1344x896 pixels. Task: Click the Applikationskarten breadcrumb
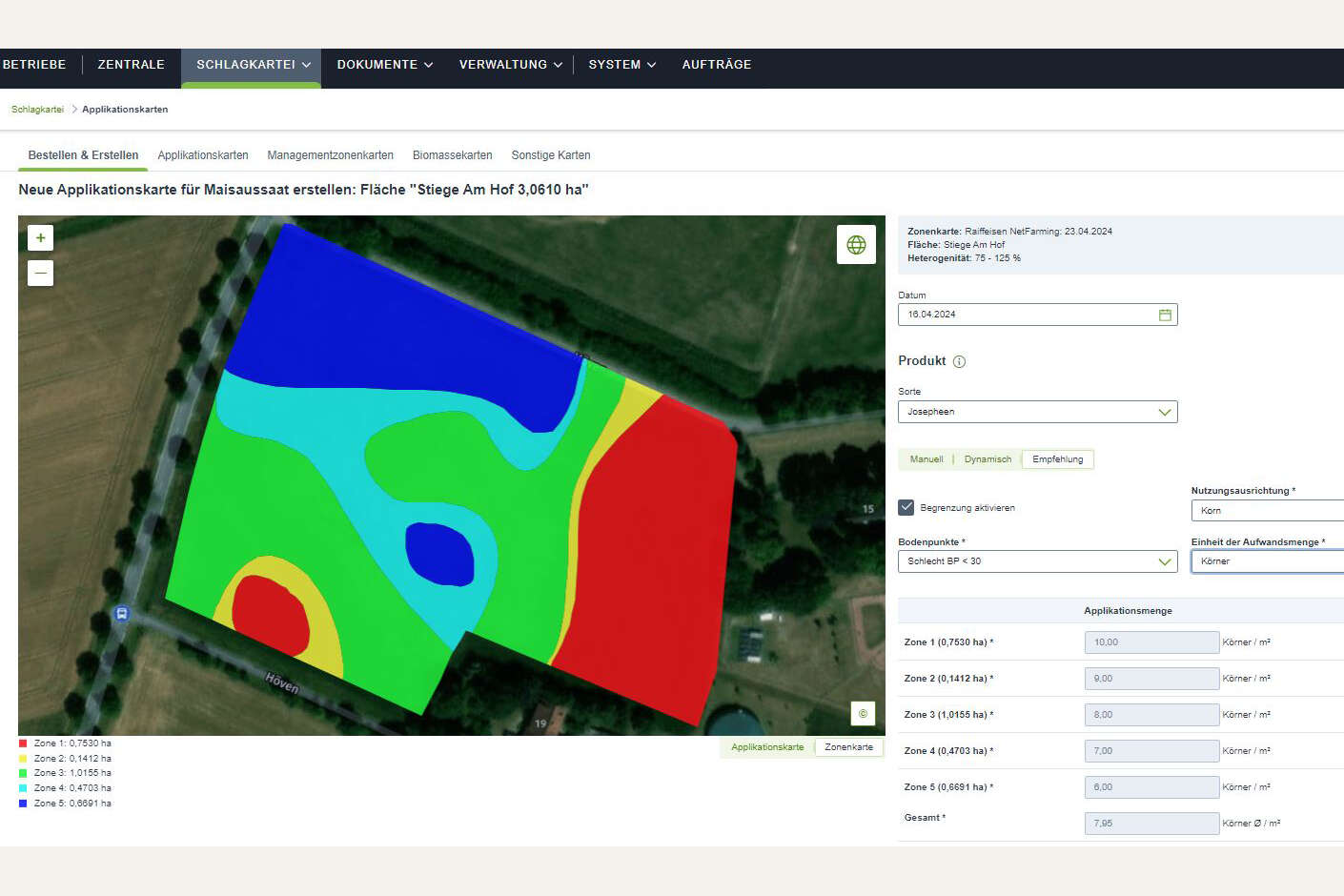[125, 110]
